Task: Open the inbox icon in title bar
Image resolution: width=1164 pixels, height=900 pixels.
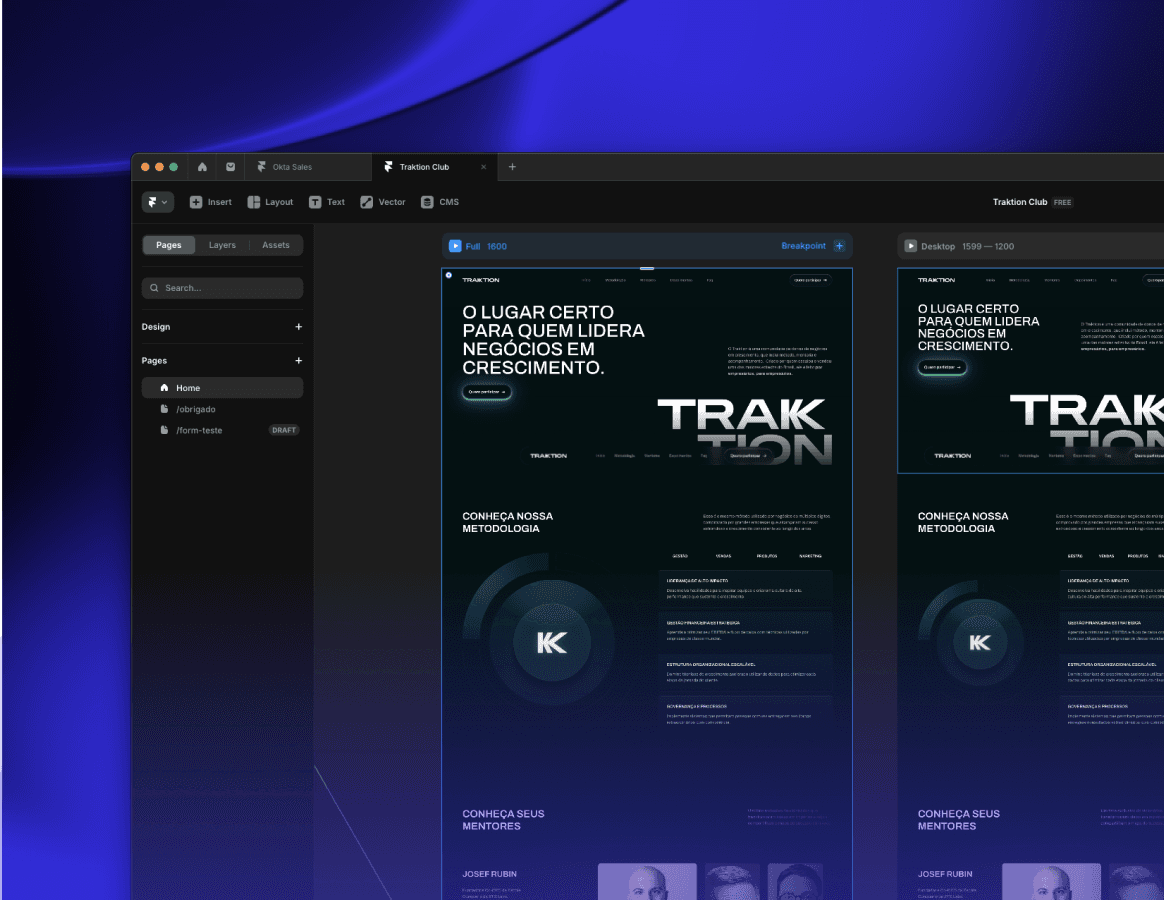Action: [231, 167]
